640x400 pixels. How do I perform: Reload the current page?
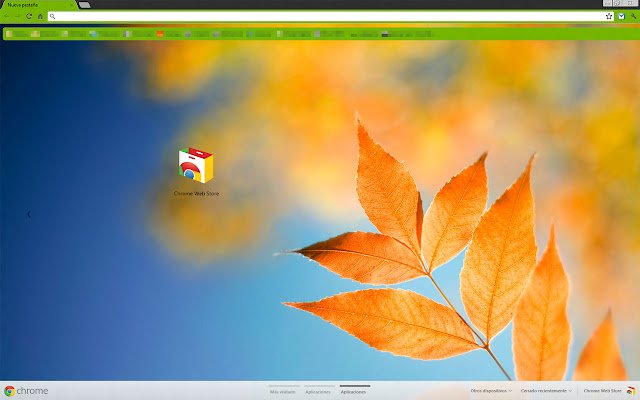pos(29,16)
